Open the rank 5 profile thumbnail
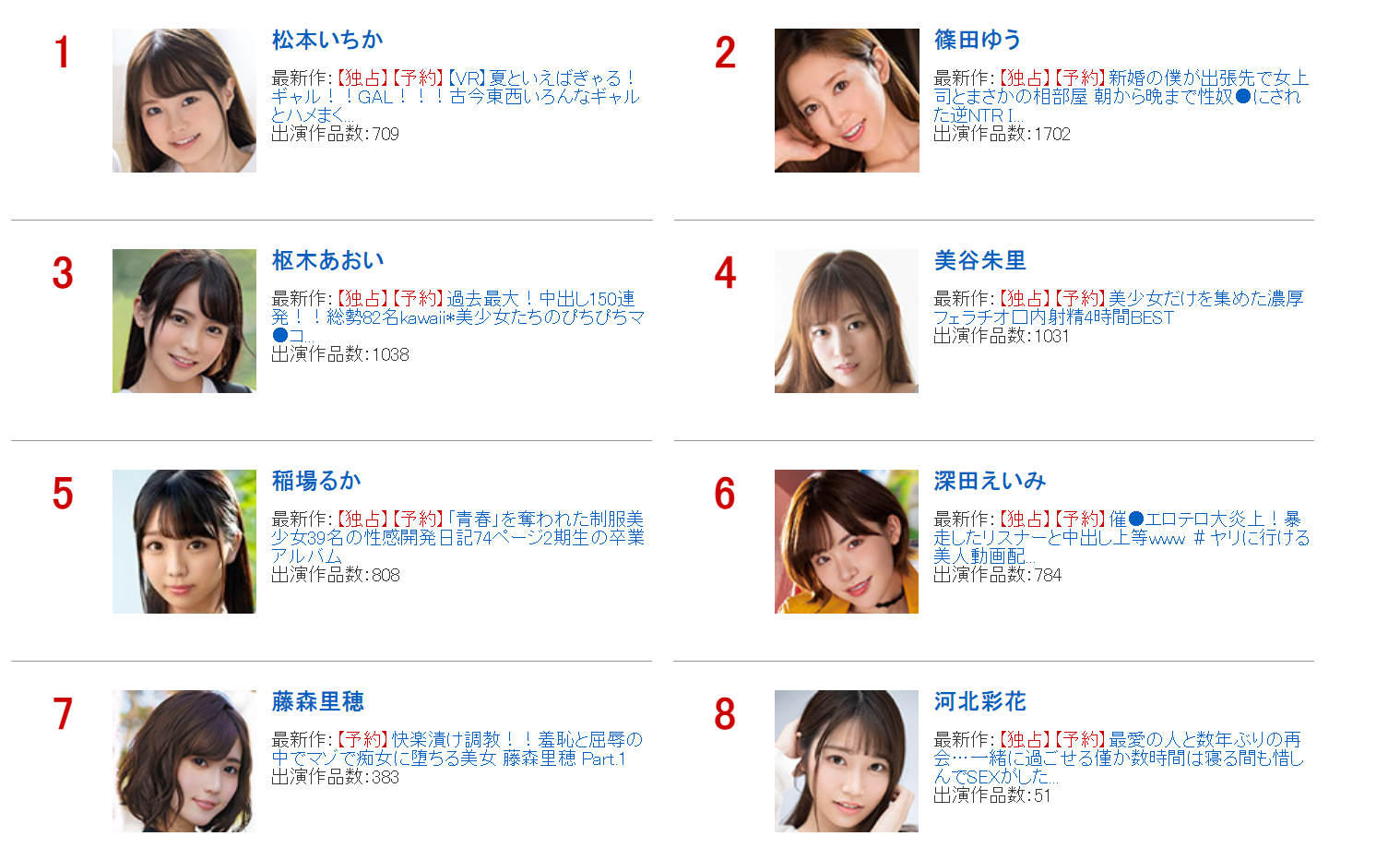Image resolution: width=1400 pixels, height=860 pixels. (184, 542)
